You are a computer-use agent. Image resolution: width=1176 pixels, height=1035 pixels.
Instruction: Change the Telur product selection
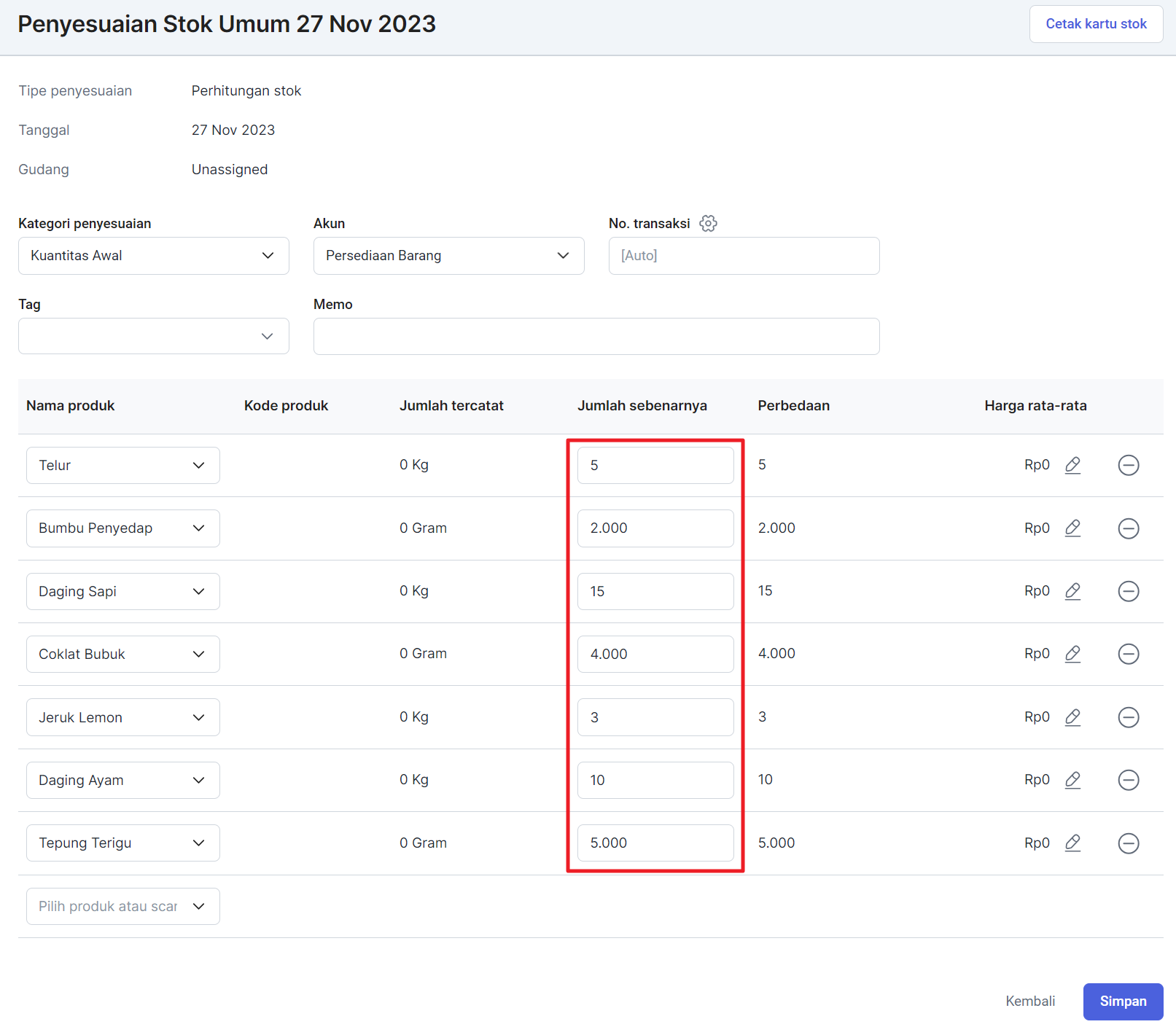(x=123, y=465)
